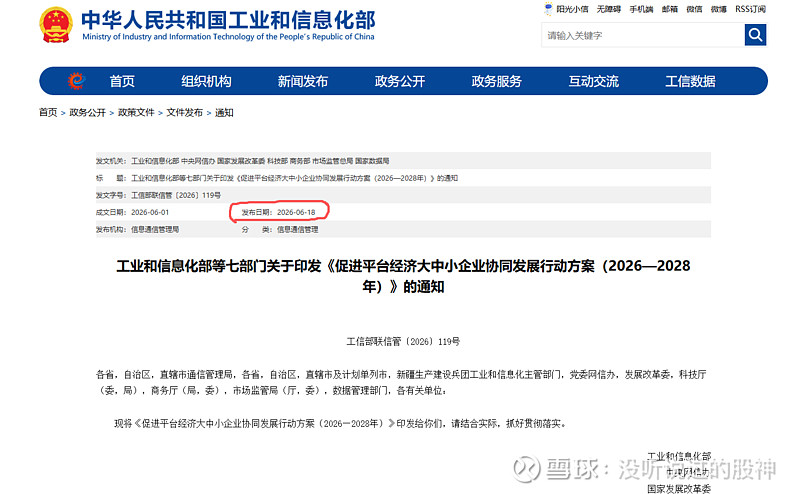This screenshot has width=800, height=494.
Task: Click 政务公开 in the breadcrumb
Action: tap(87, 112)
